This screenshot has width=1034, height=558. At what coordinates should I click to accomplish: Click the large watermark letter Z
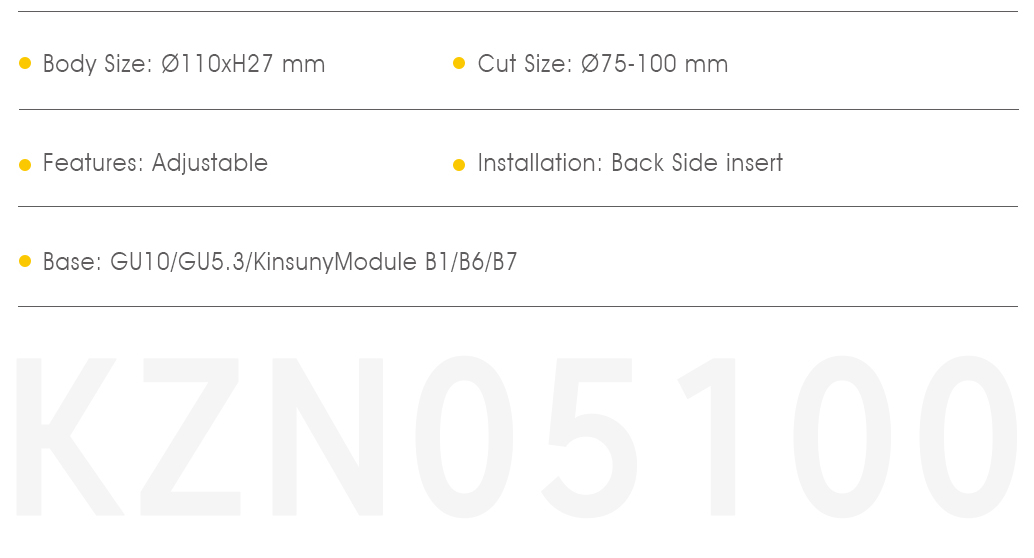coord(191,437)
